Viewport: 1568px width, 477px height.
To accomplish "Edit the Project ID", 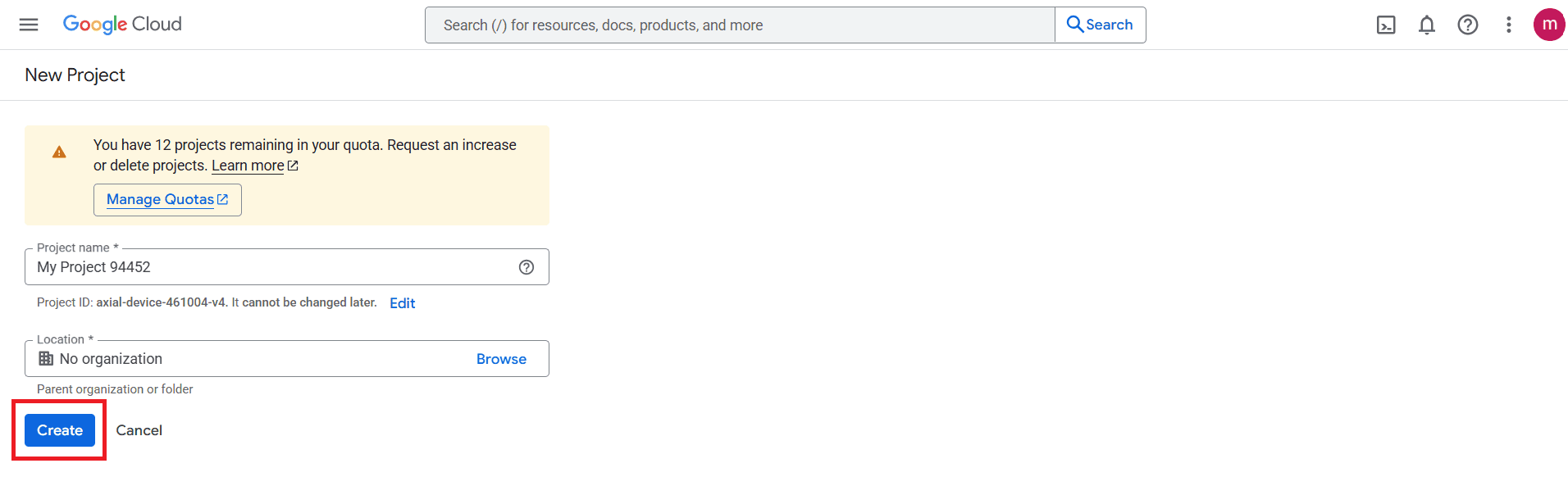I will pos(402,303).
